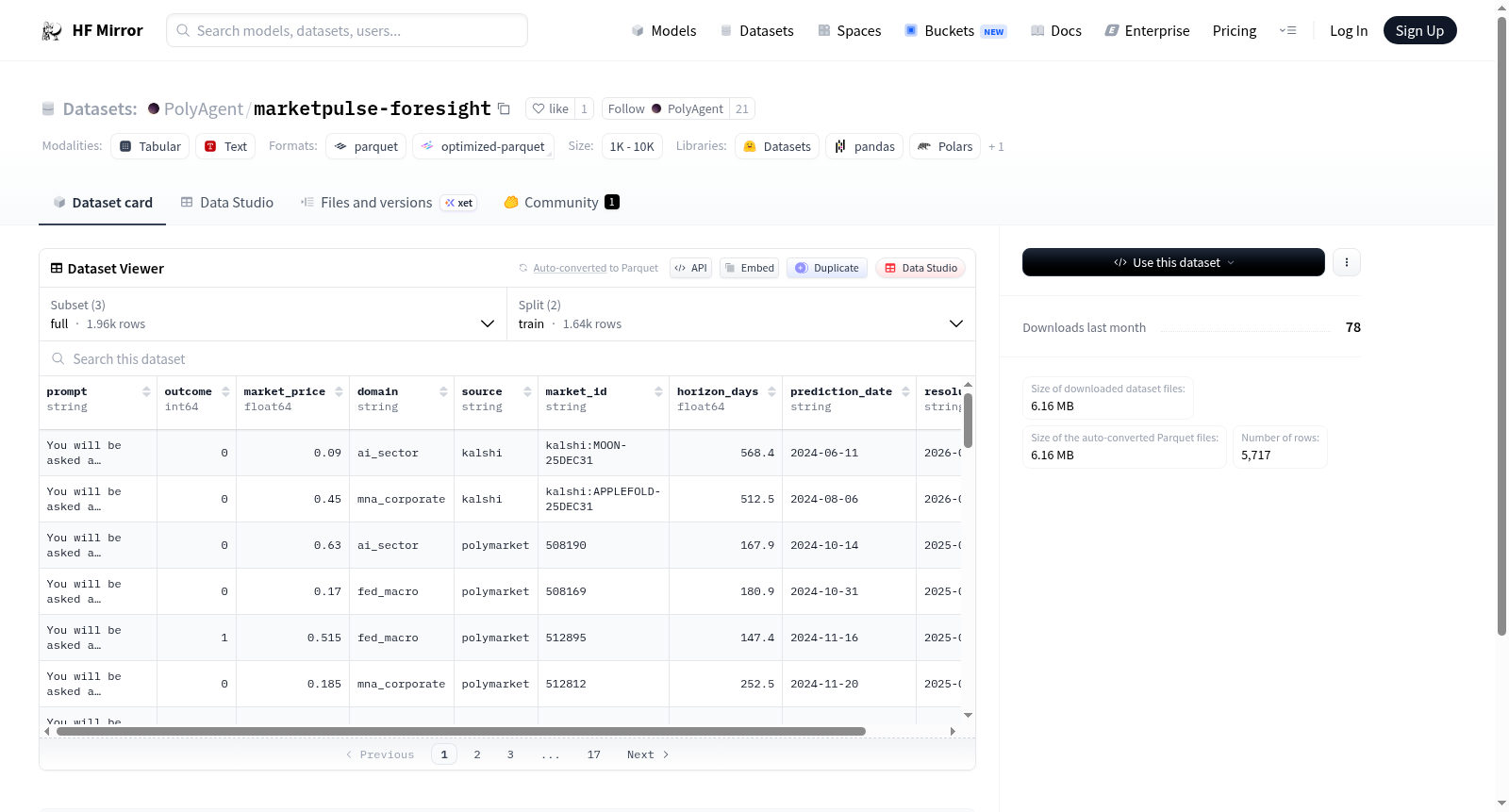Focus the Search this dataset field
The height and width of the screenshot is (812, 1509).
[507, 359]
